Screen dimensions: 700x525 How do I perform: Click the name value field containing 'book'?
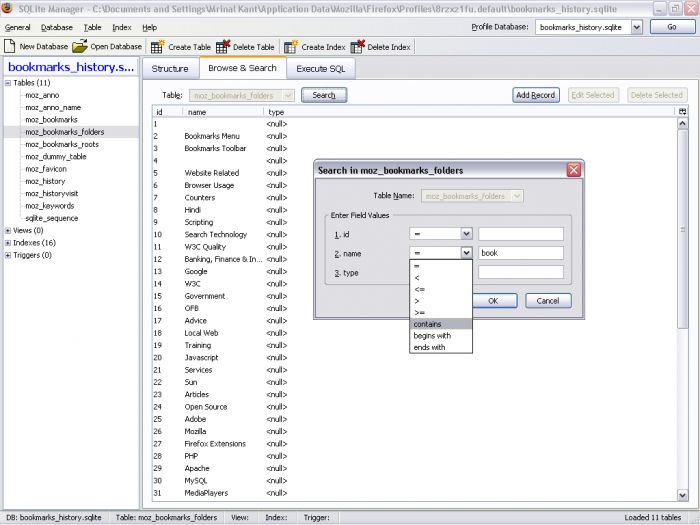point(521,253)
